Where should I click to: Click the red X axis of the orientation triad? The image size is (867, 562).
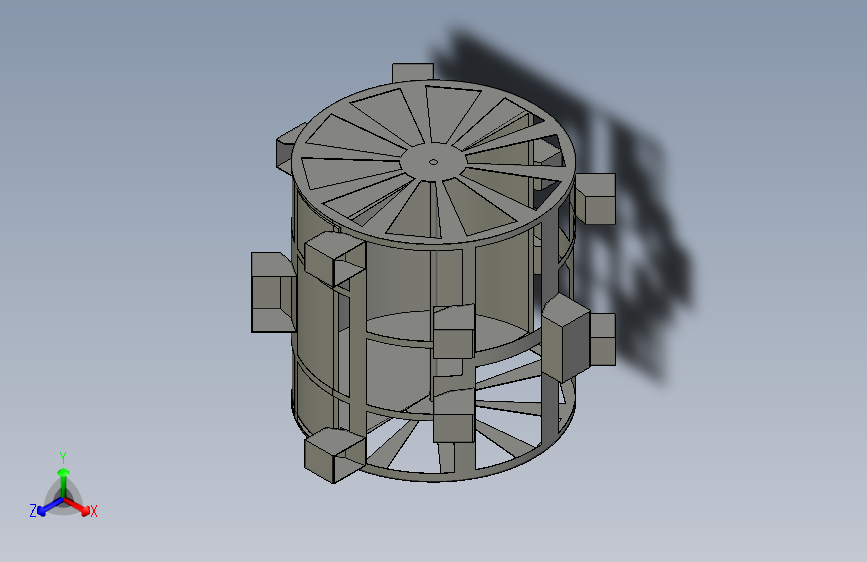(x=77, y=506)
